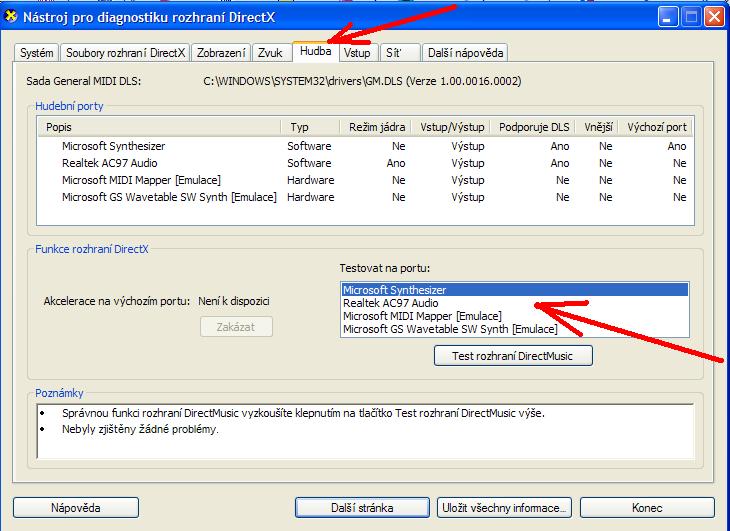Click the DirectX icon in title bar
The width and height of the screenshot is (730, 531).
(13, 17)
